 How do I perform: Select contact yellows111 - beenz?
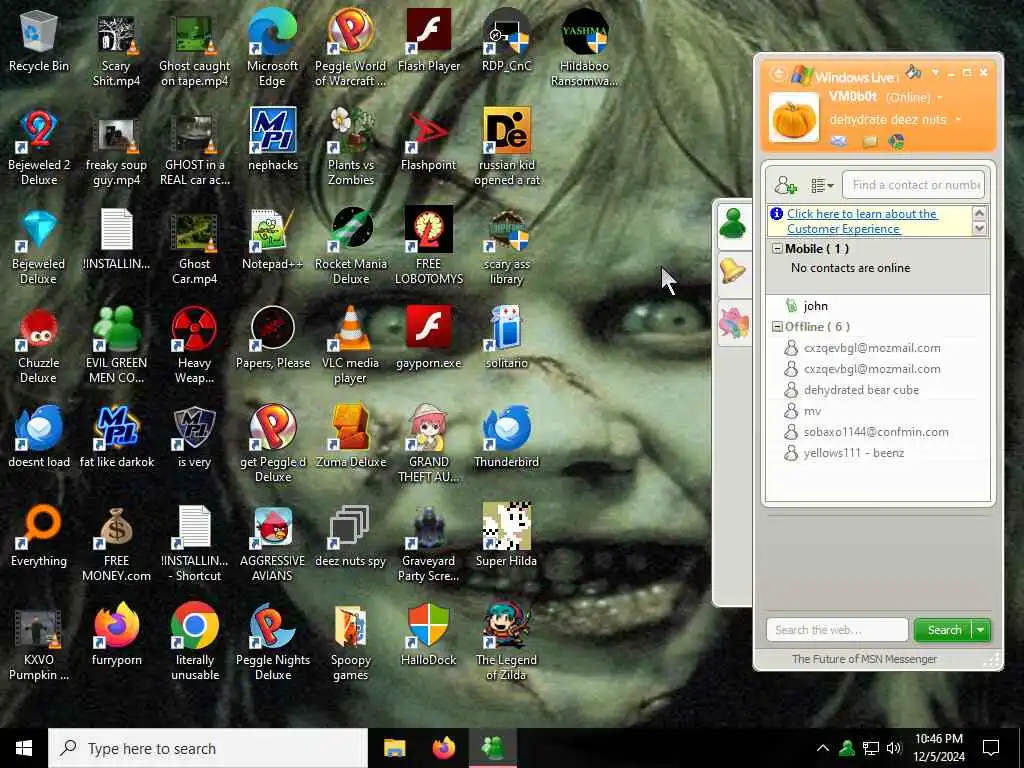(853, 453)
